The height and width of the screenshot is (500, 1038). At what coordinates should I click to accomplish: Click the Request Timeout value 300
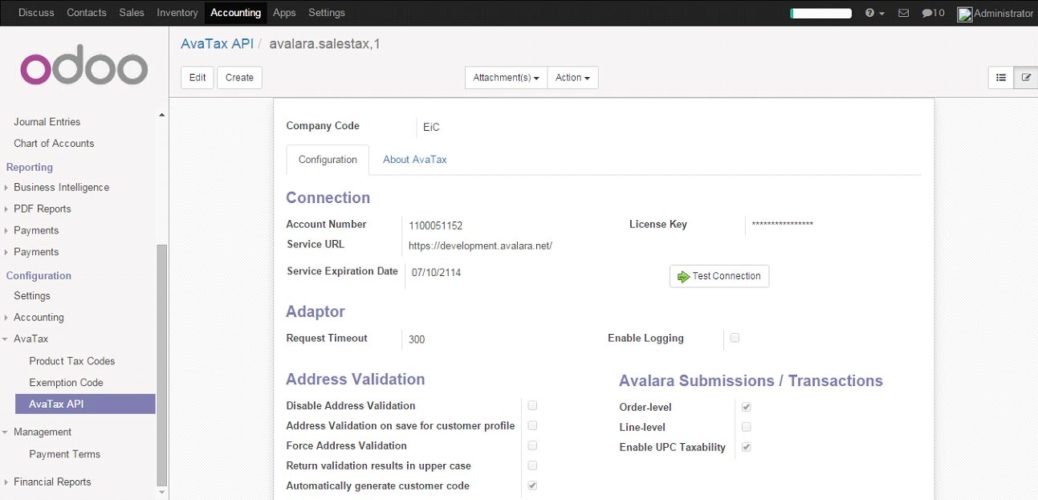pos(416,340)
